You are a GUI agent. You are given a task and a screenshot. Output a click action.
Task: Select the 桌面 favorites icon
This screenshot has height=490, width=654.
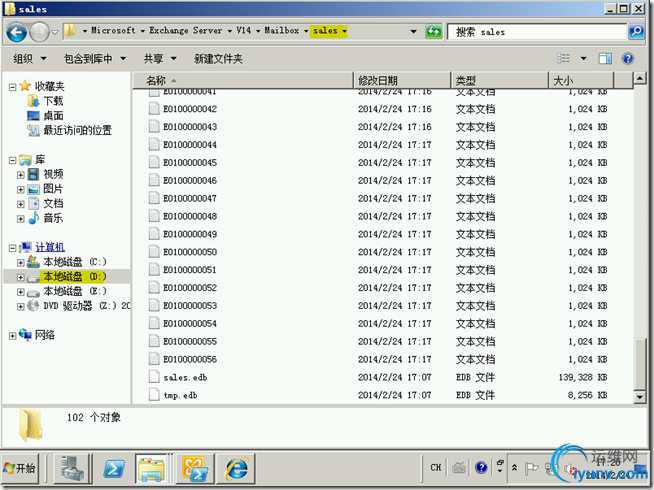33,116
